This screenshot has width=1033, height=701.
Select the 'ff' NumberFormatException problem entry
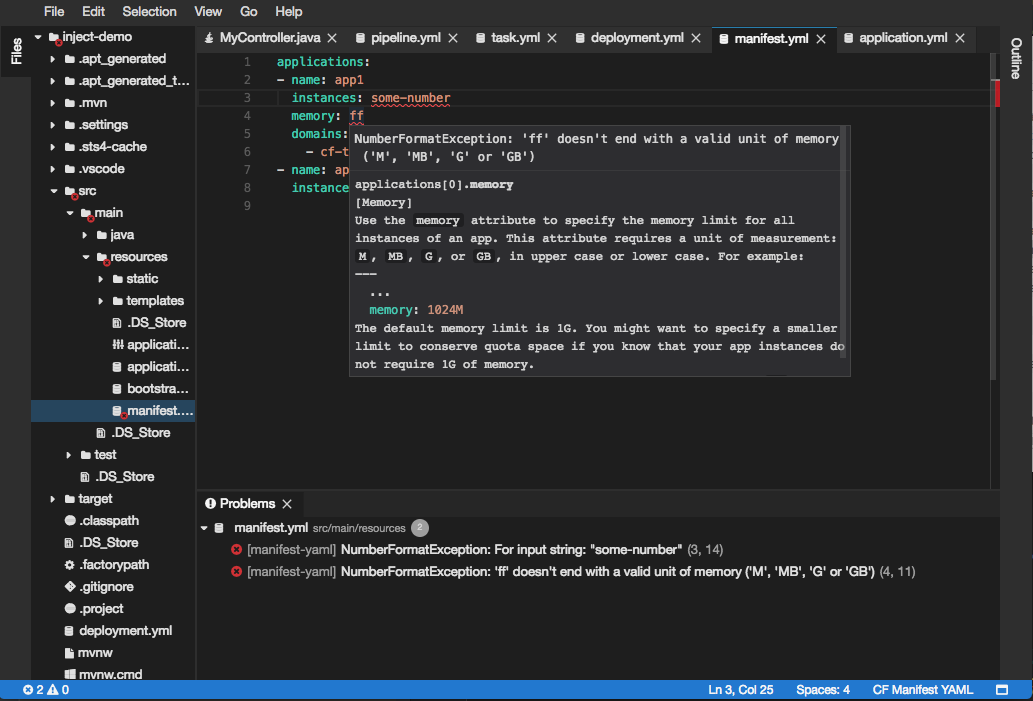(560, 571)
